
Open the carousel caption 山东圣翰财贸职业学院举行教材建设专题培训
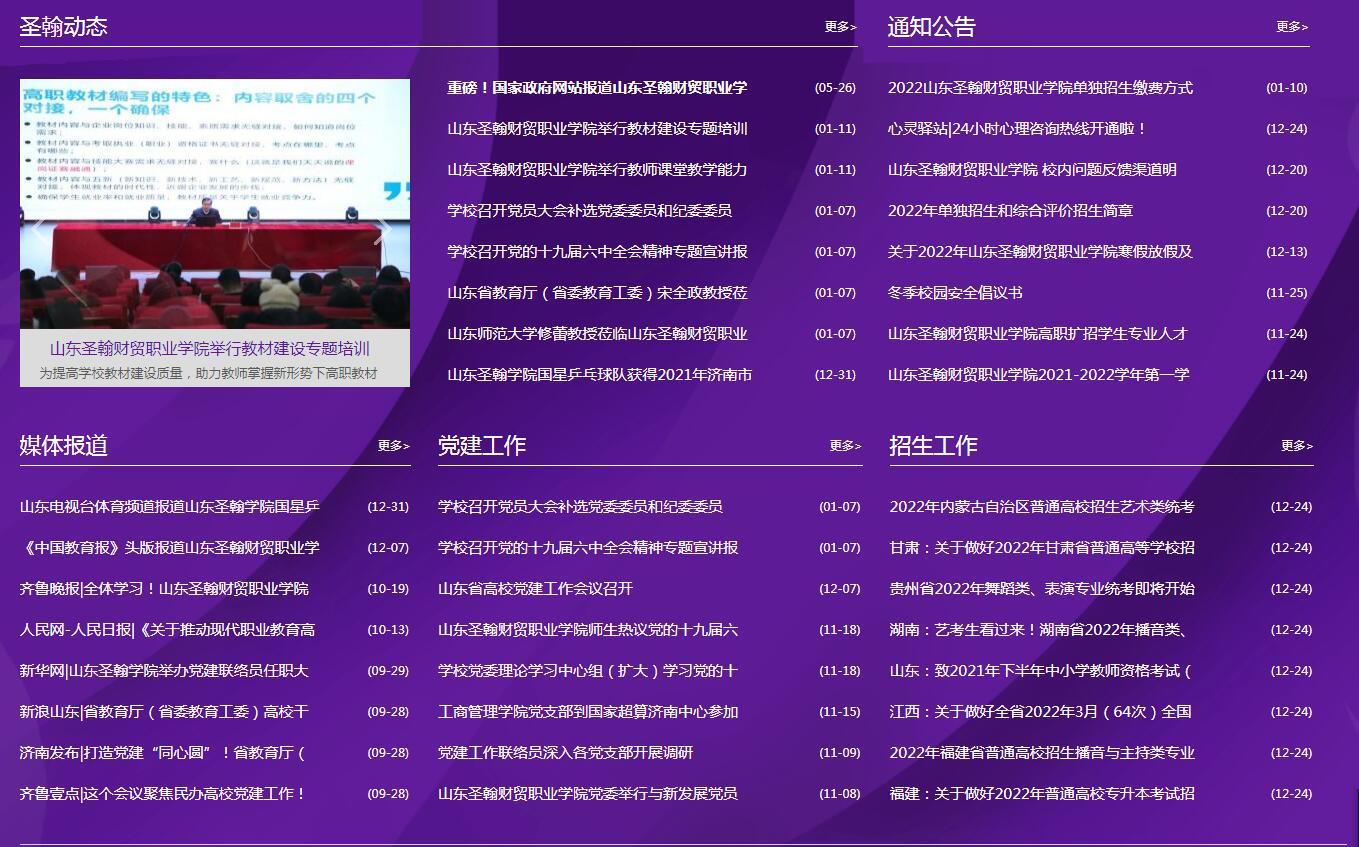210,349
